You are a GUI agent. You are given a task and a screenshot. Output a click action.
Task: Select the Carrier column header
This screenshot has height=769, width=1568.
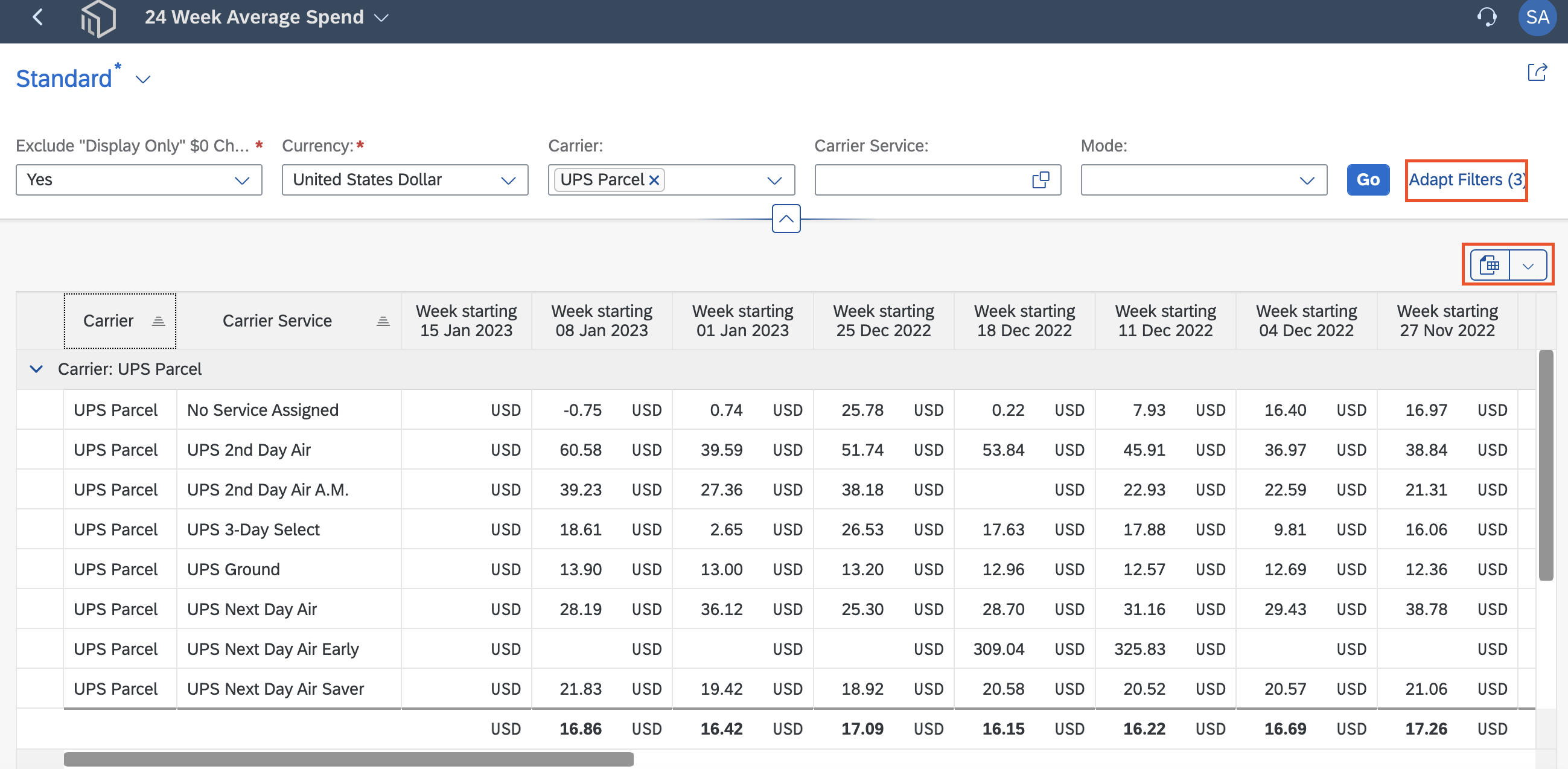tap(120, 321)
